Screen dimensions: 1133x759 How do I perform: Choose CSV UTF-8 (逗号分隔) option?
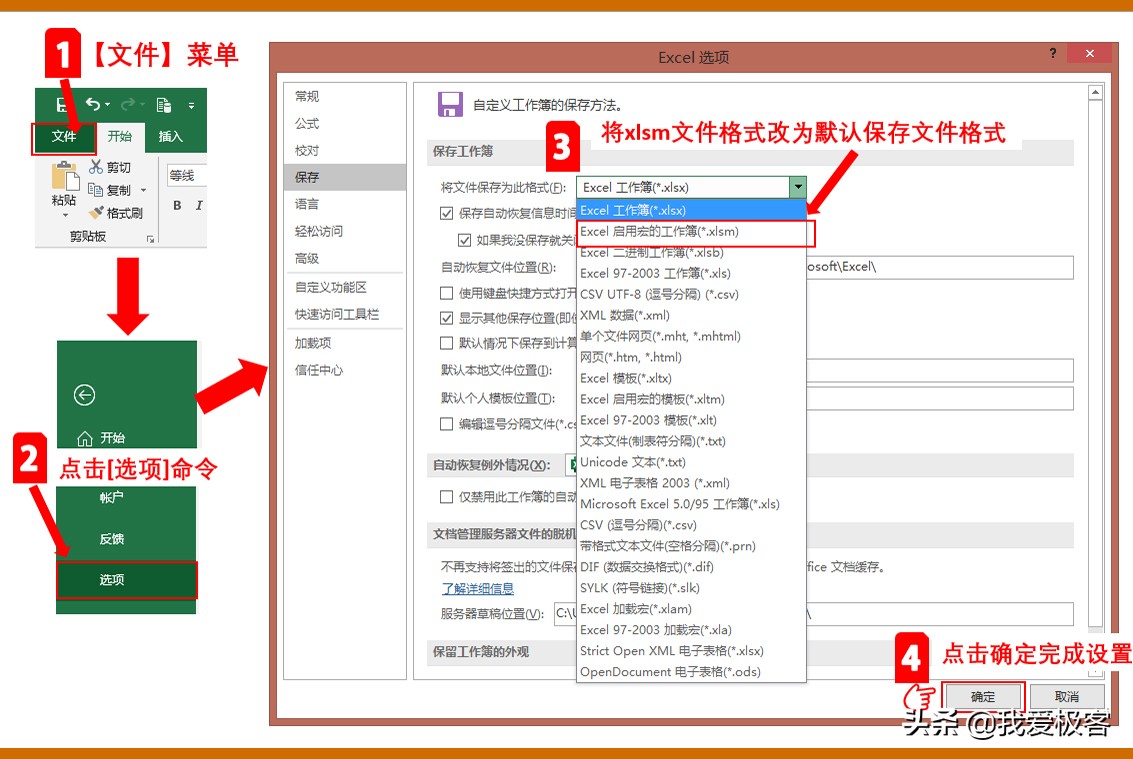pos(692,294)
